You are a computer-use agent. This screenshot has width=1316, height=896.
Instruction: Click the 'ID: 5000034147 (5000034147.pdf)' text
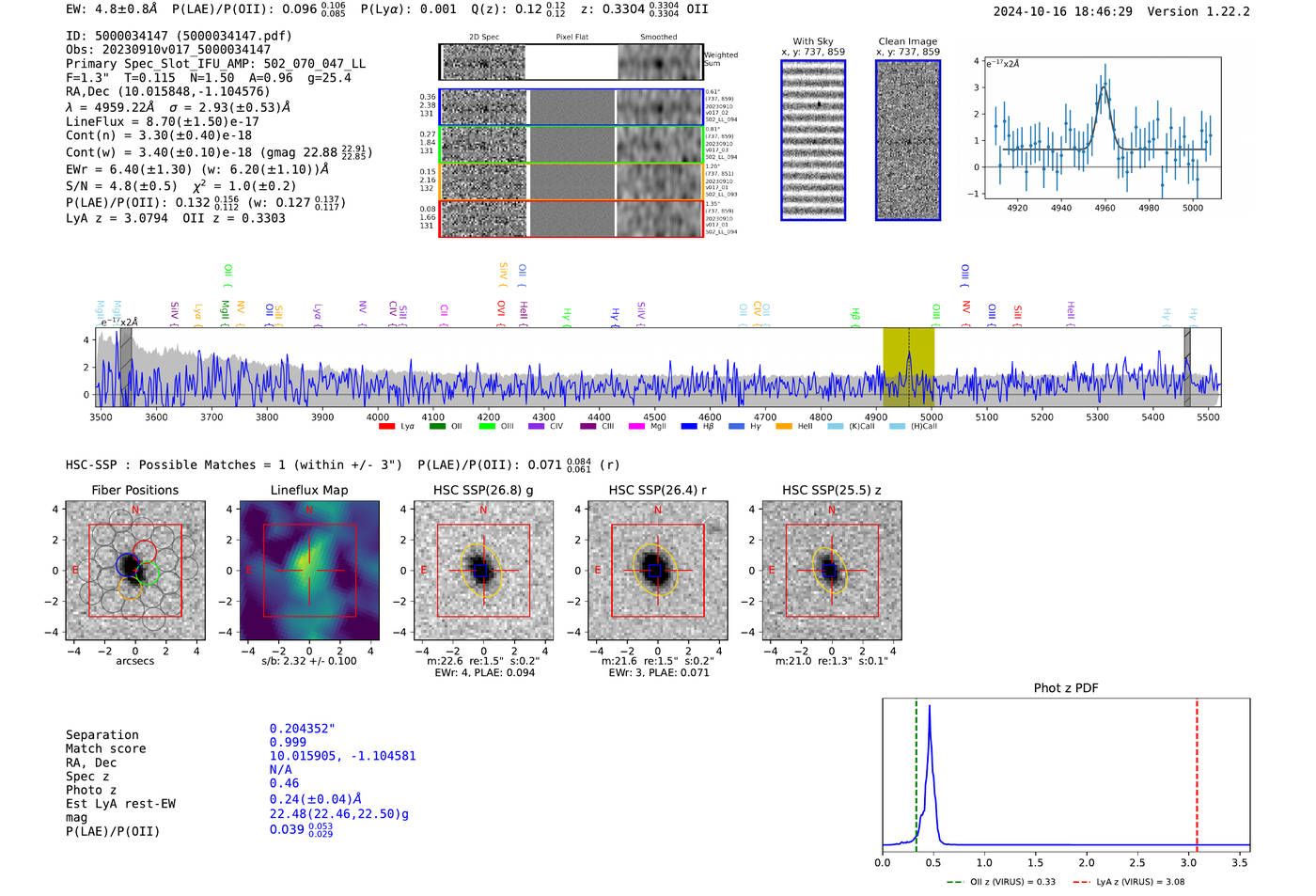tap(179, 36)
